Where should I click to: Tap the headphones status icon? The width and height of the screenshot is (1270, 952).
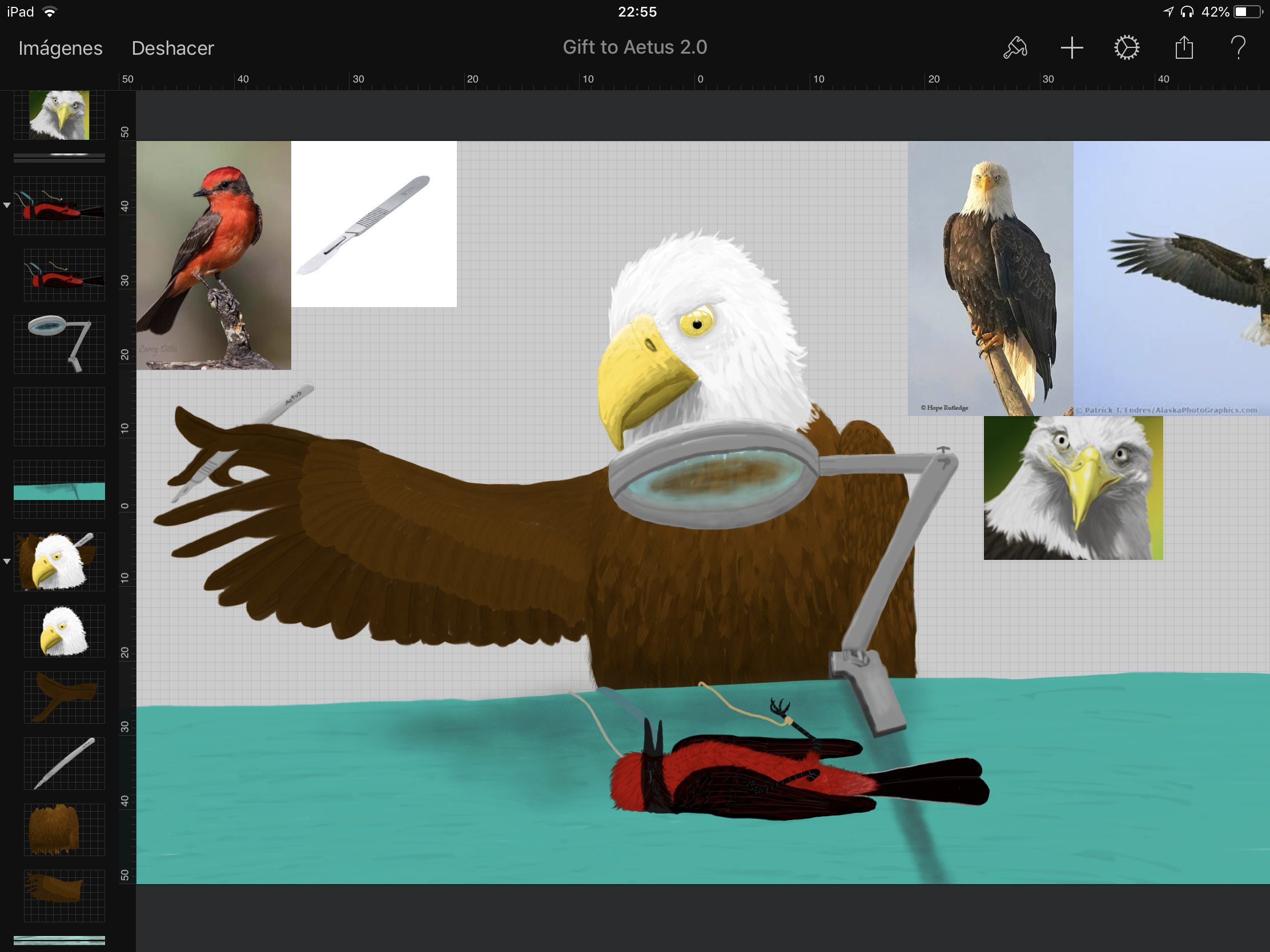click(1187, 11)
